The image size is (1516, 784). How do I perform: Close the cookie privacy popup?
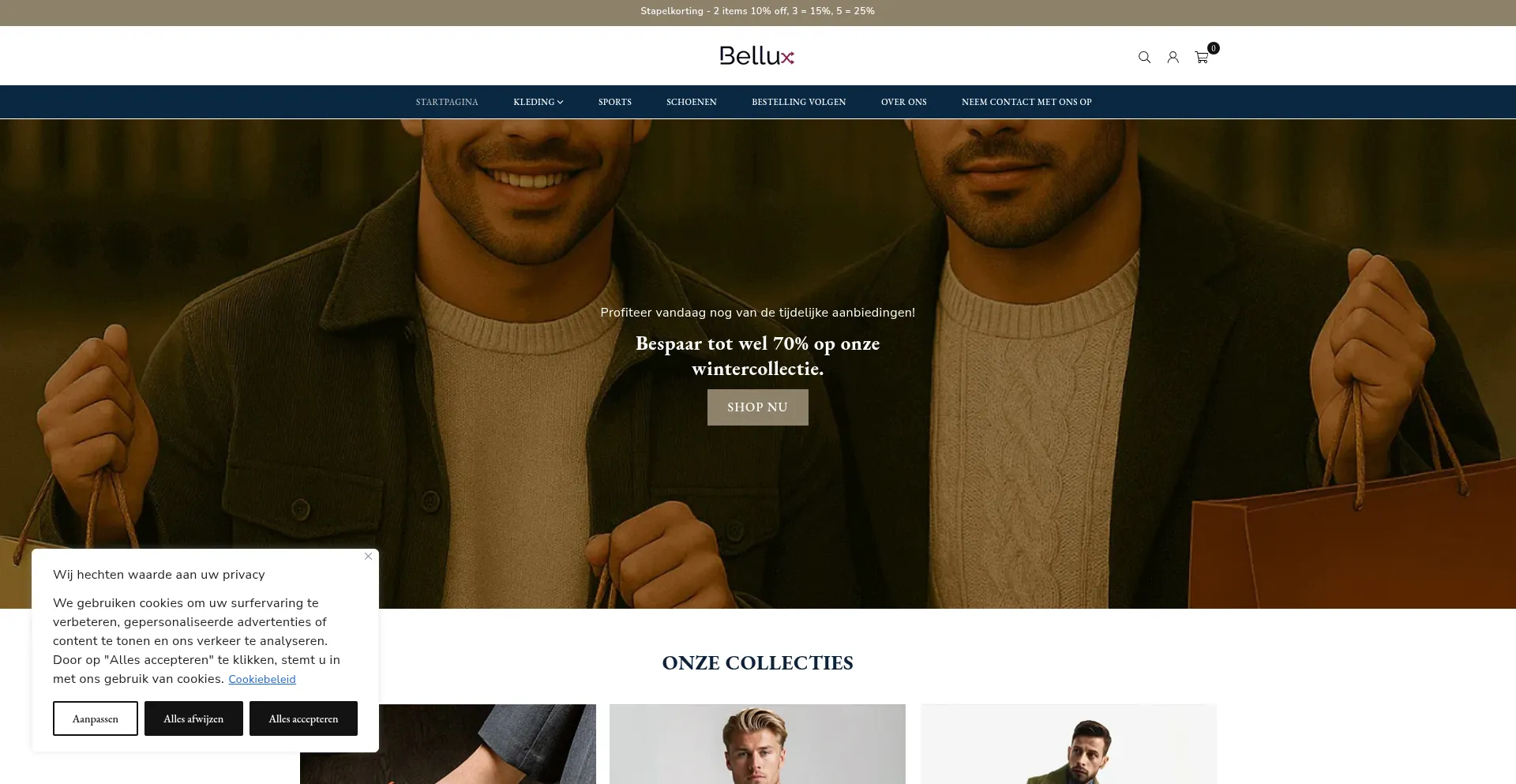[368, 557]
